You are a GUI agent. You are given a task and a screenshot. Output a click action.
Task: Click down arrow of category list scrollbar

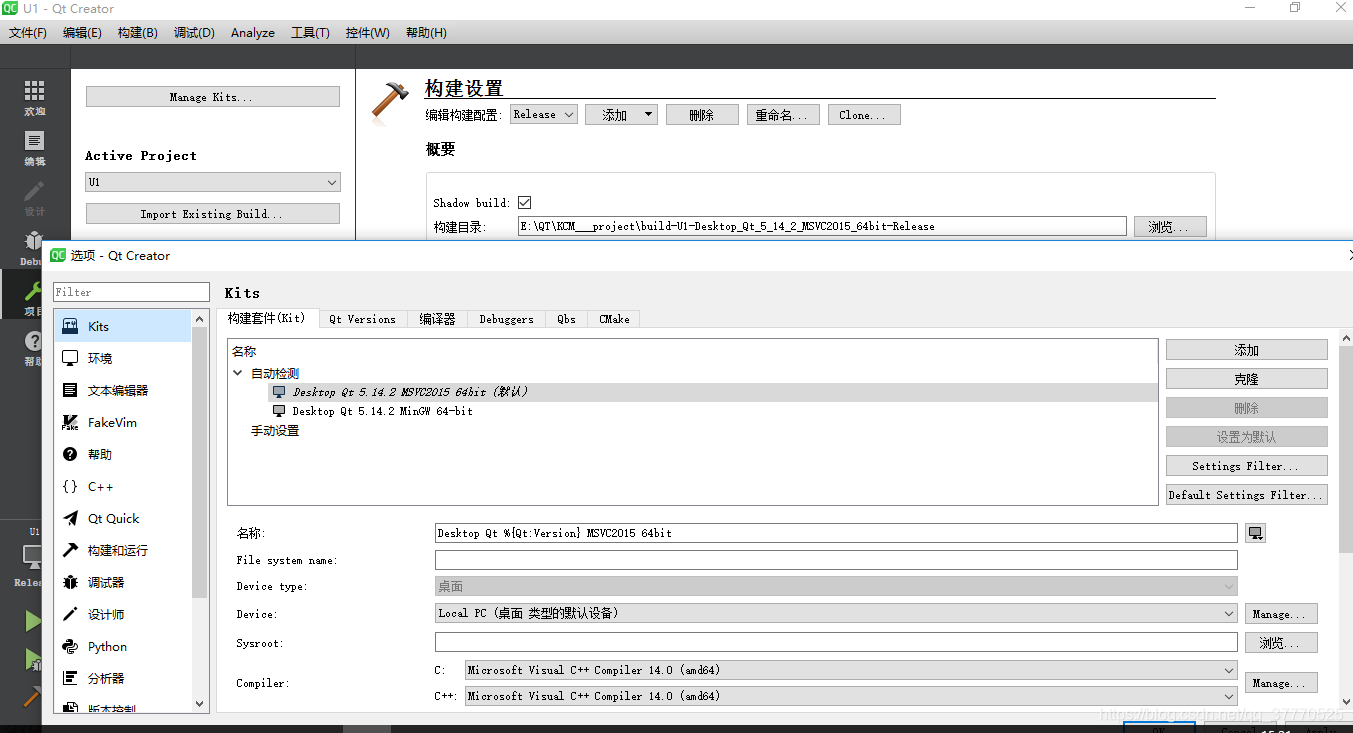199,704
